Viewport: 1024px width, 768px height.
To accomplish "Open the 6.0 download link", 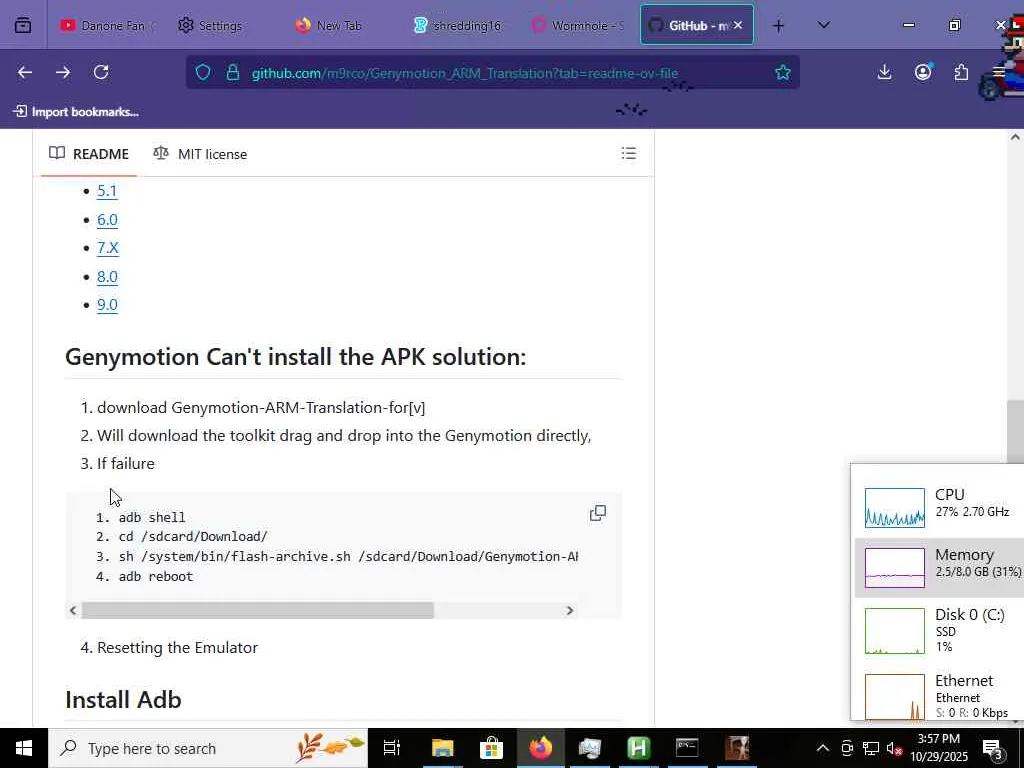I will coord(107,219).
